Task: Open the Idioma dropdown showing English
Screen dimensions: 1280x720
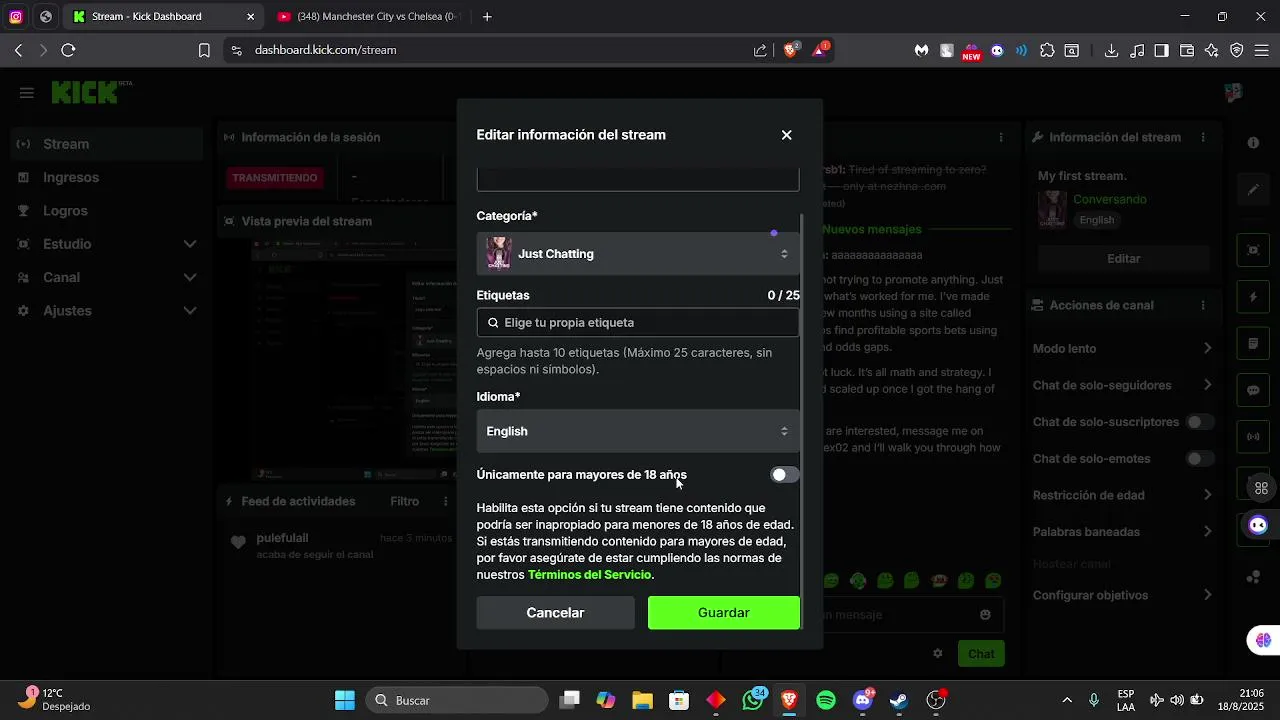Action: [638, 431]
